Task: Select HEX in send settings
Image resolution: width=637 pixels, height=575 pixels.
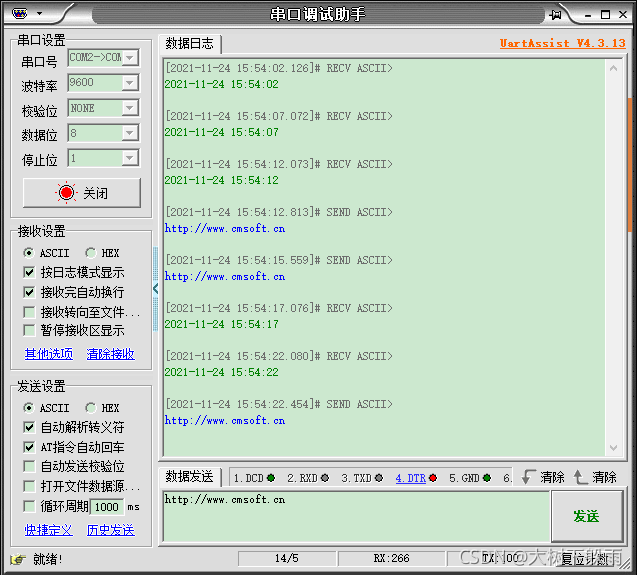Action: (x=102, y=408)
